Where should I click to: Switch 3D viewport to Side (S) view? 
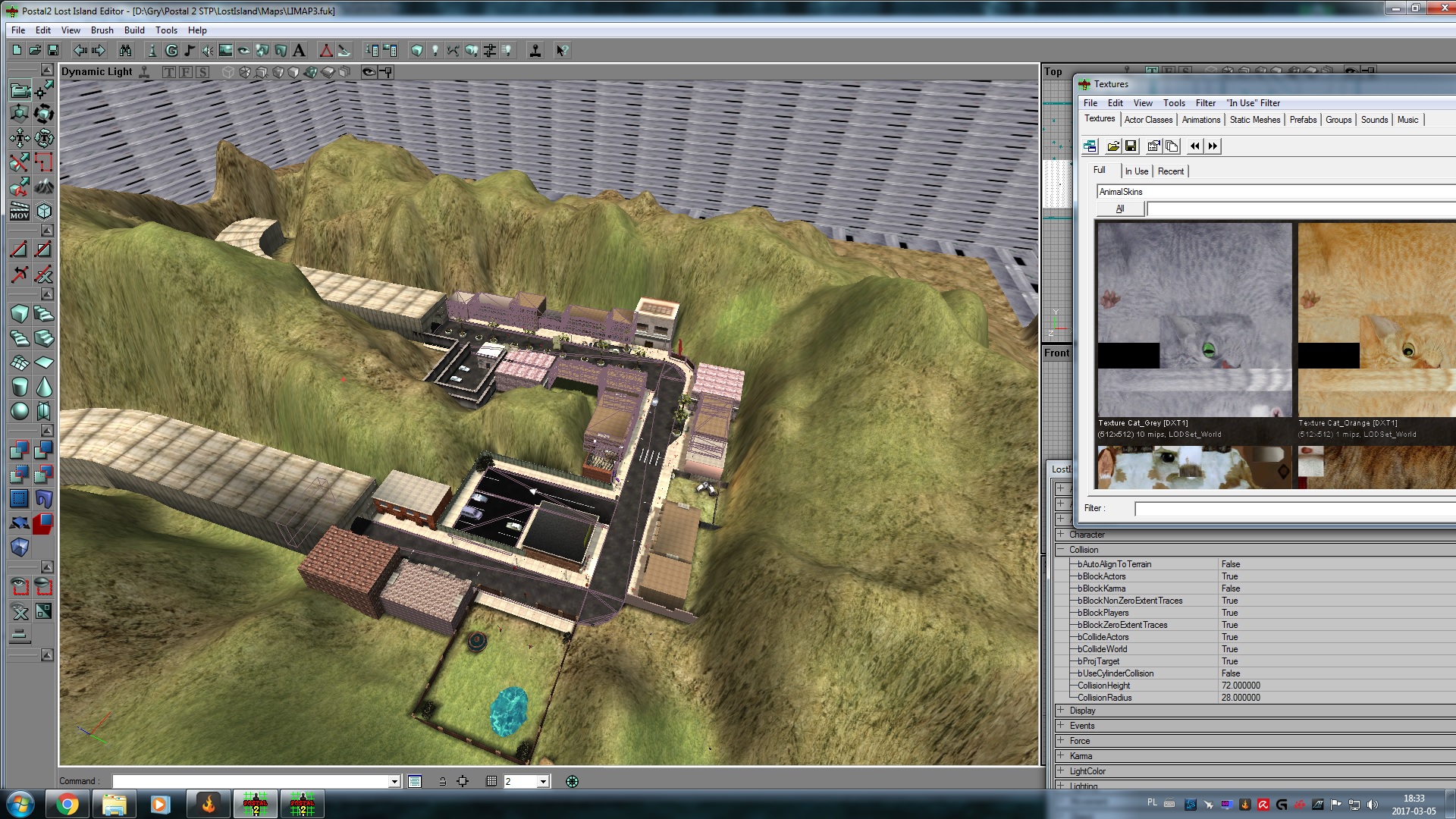point(202,72)
